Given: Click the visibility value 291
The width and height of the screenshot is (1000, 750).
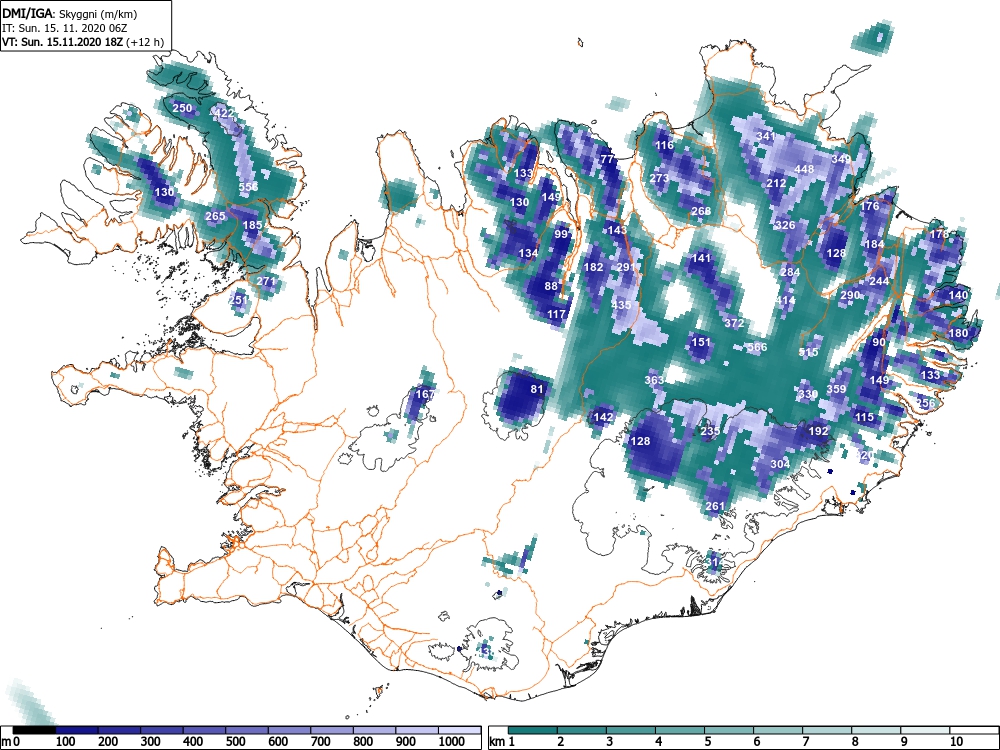Looking at the screenshot, I should 626,267.
